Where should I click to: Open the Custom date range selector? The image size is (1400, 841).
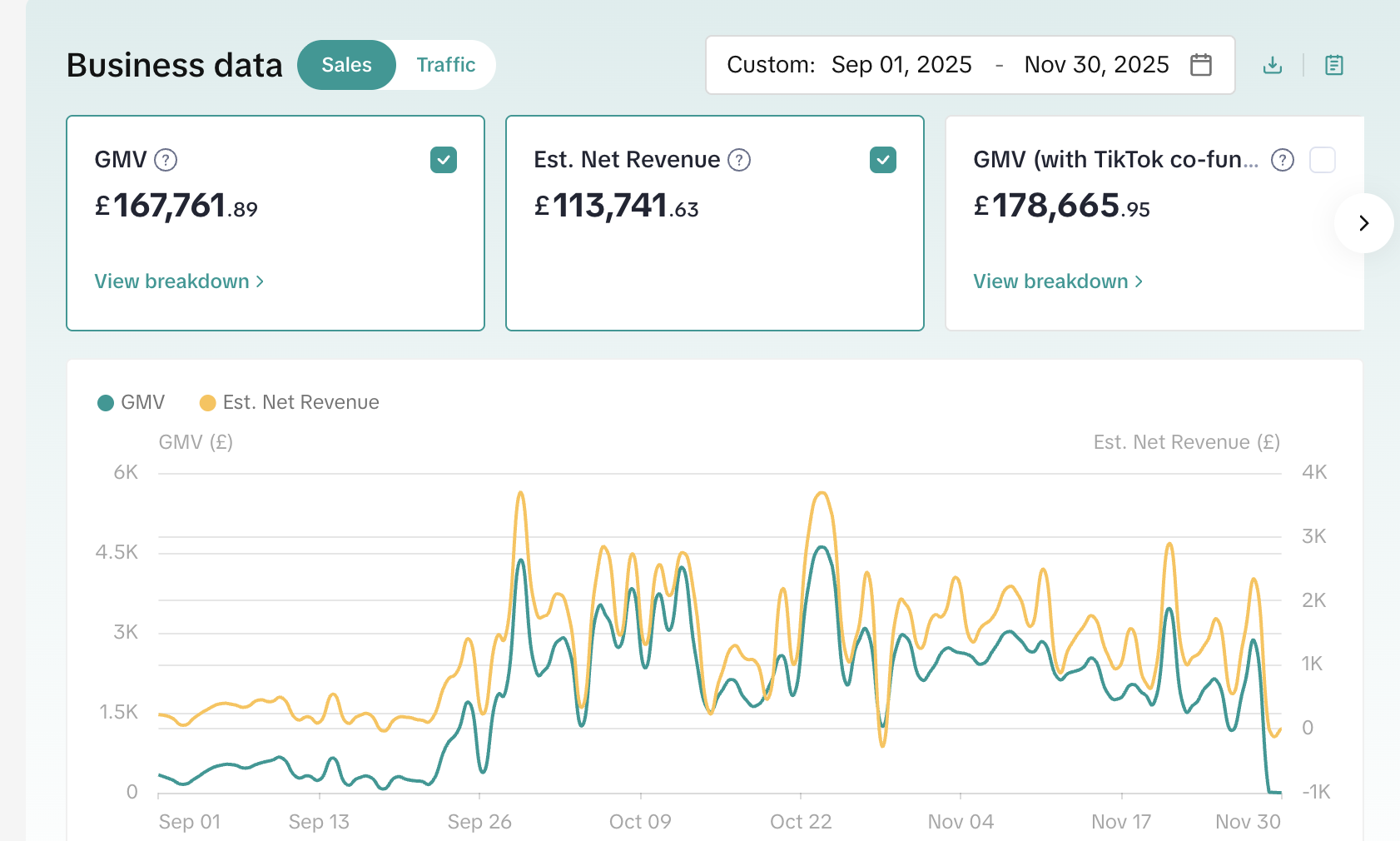pos(770,65)
